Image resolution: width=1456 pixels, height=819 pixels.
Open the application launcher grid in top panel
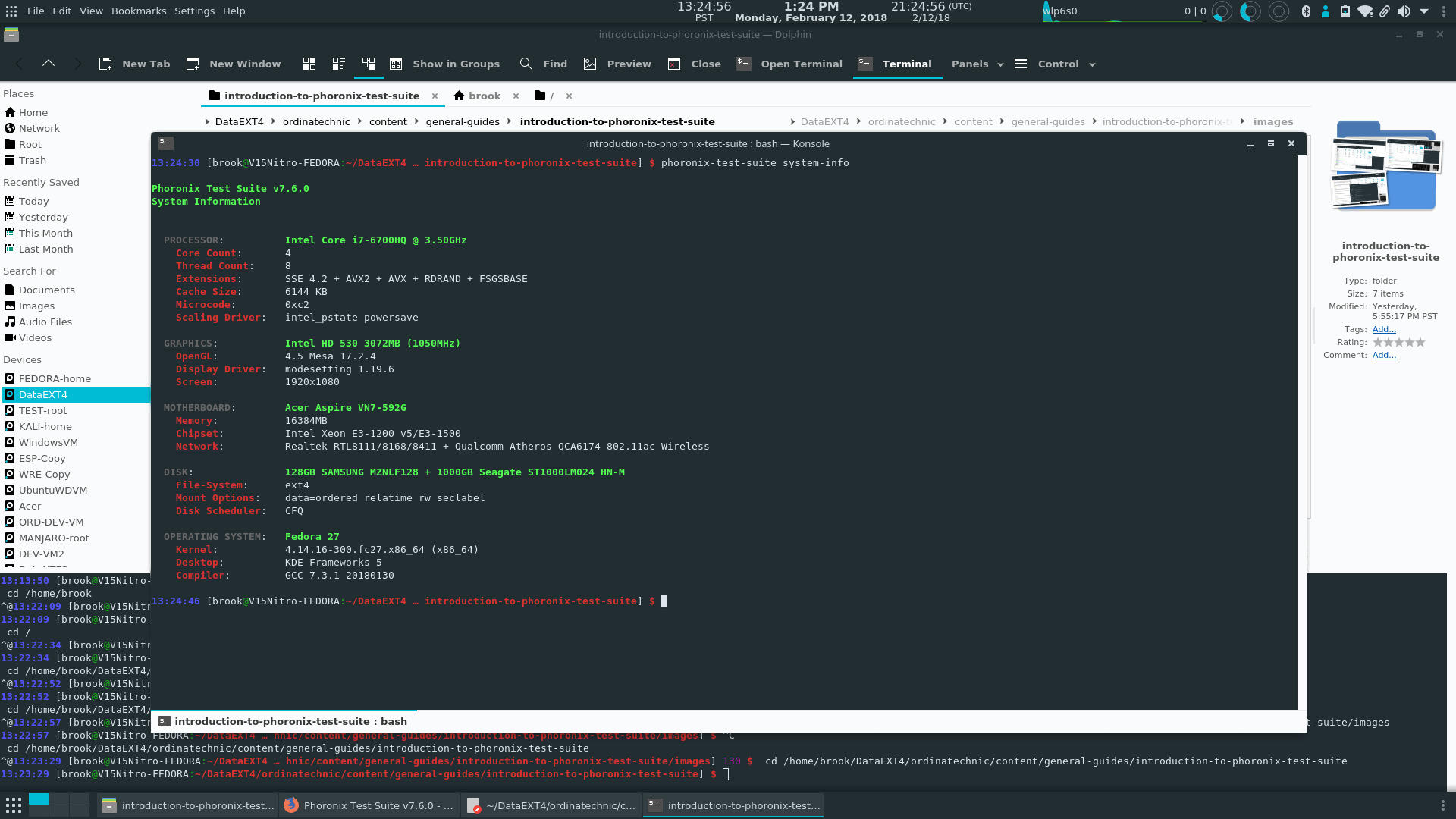pos(11,11)
